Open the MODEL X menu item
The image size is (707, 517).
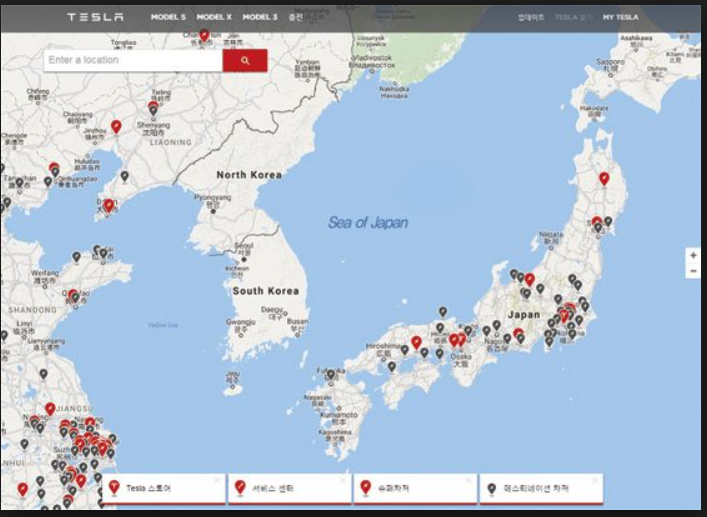[x=214, y=17]
